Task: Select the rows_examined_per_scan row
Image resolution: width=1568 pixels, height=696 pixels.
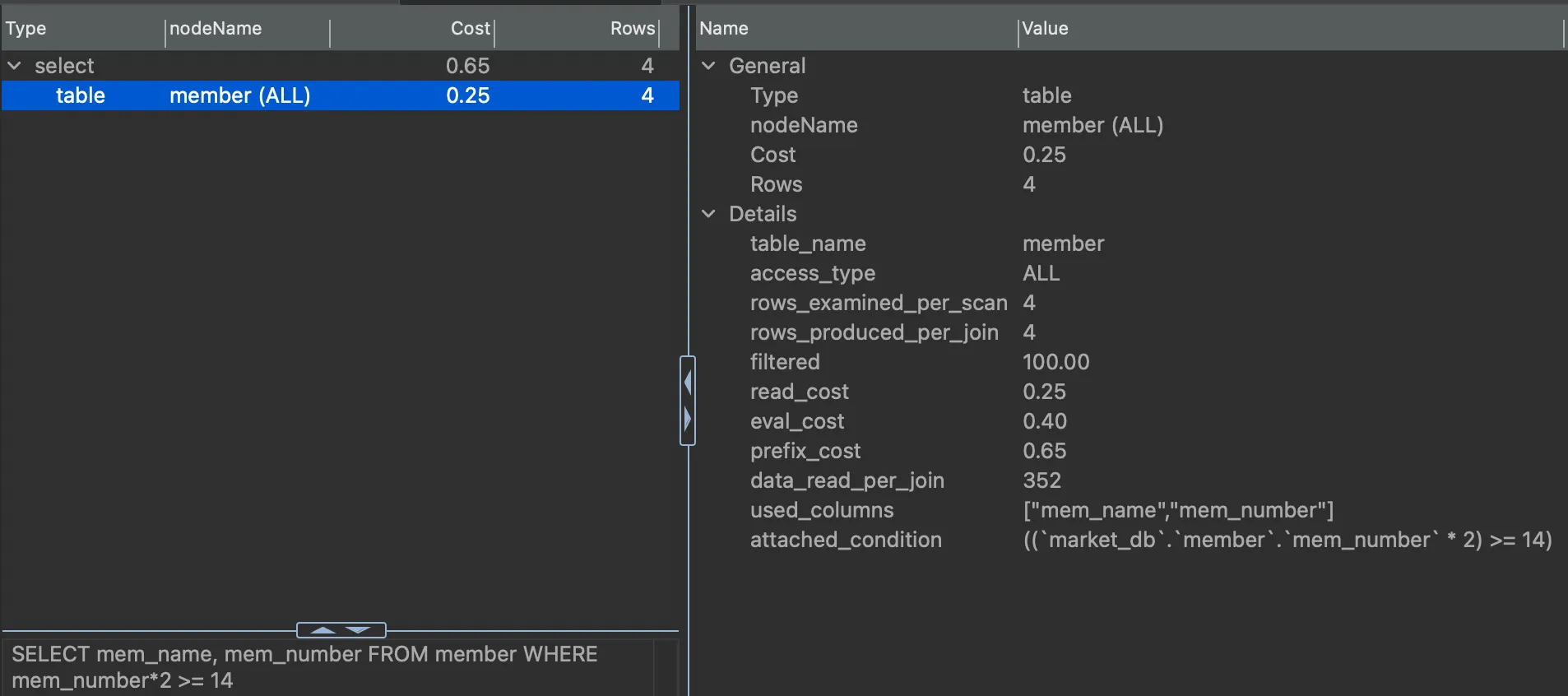Action: [1131, 303]
